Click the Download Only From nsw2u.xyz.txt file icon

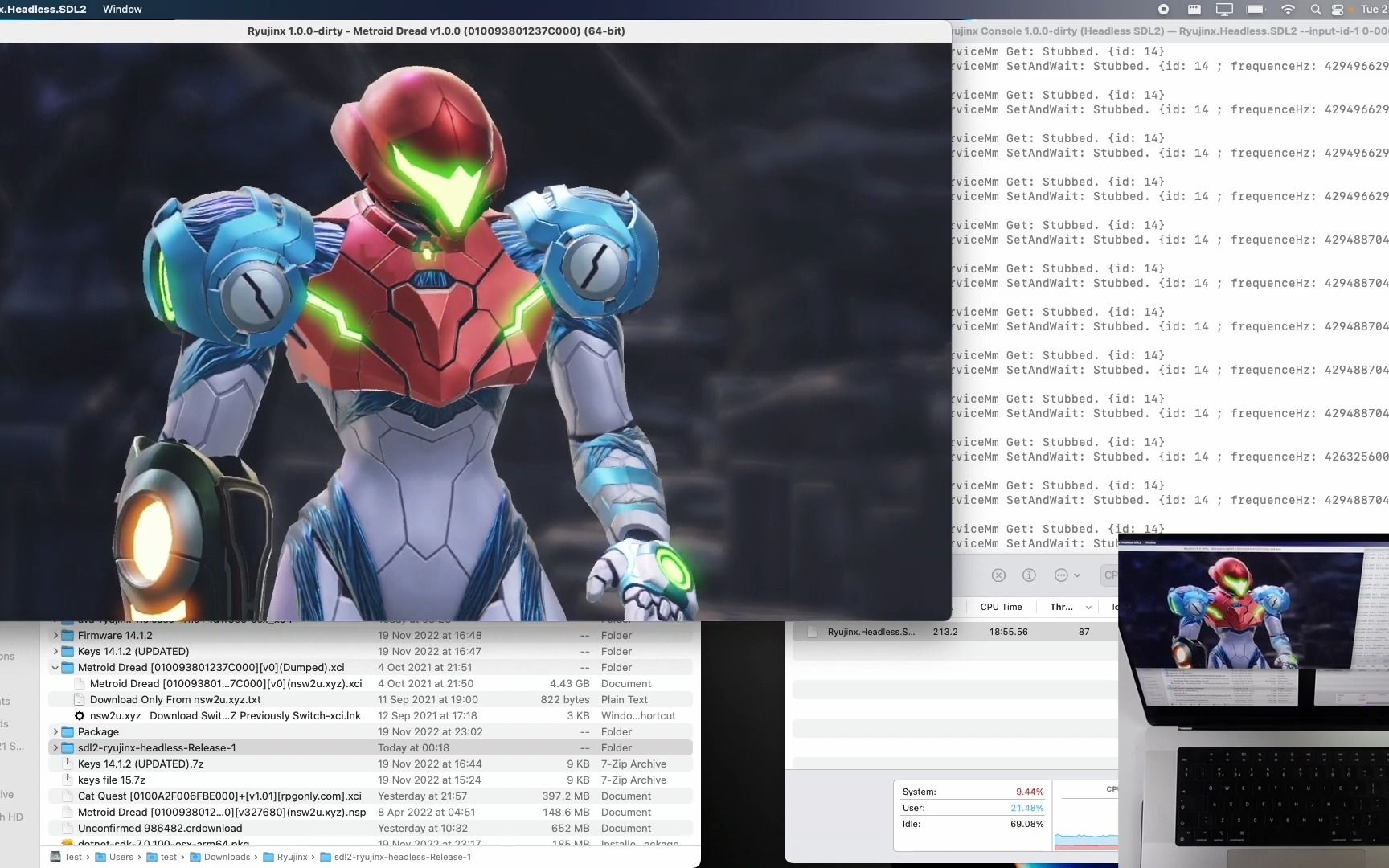point(80,700)
